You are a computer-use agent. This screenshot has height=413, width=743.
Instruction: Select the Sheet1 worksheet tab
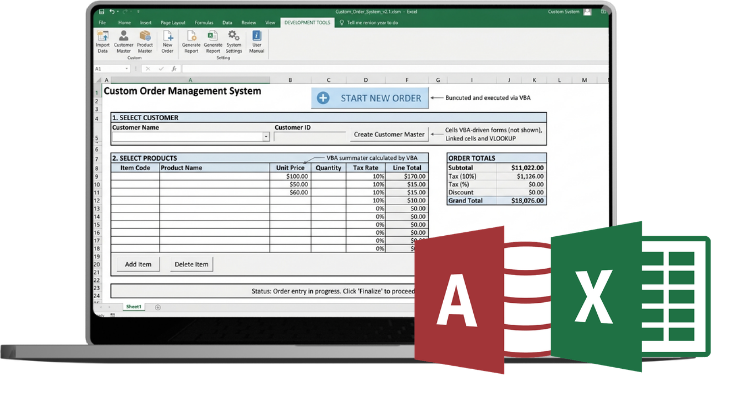click(134, 307)
